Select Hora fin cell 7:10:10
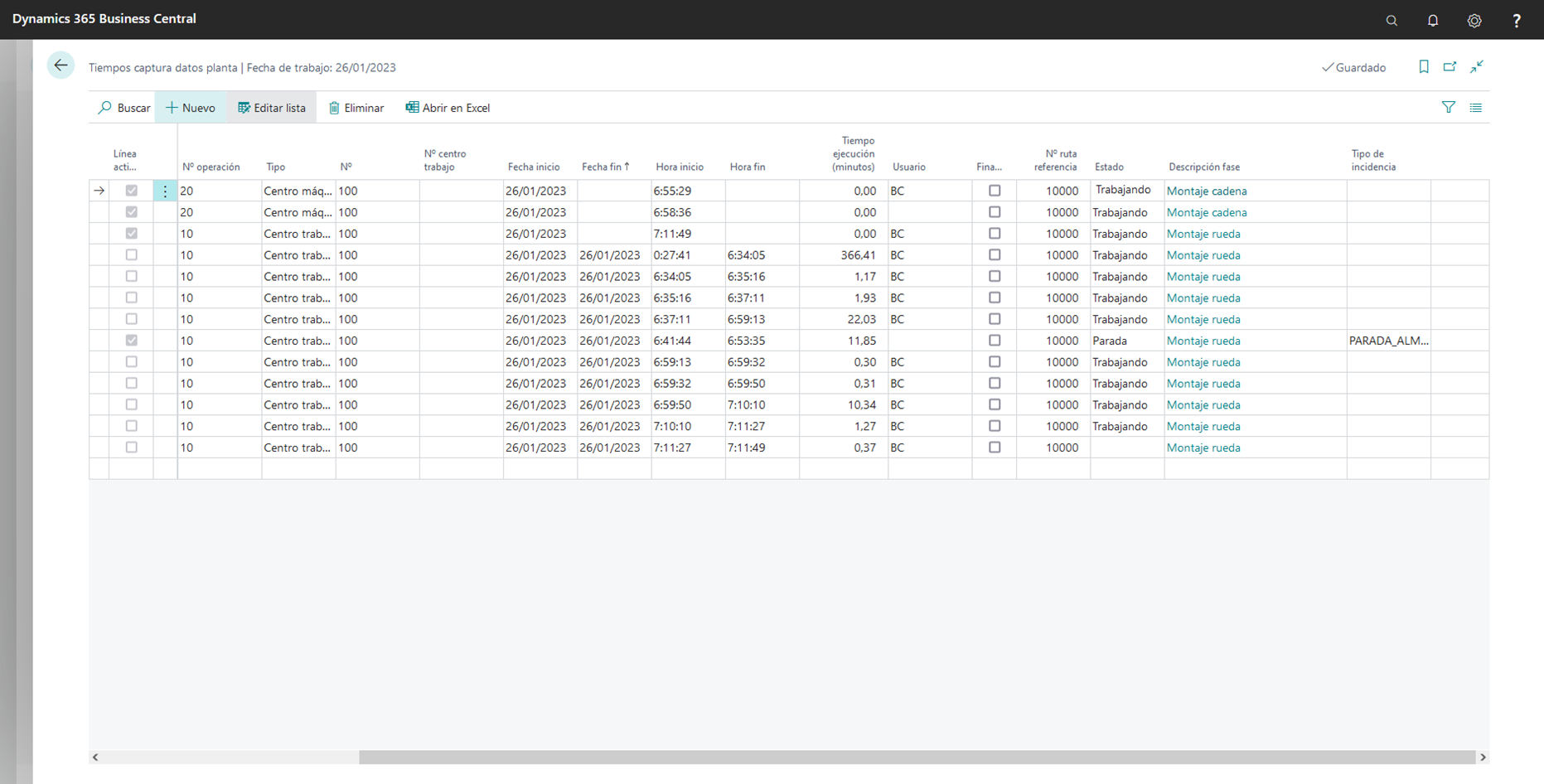 pos(762,405)
